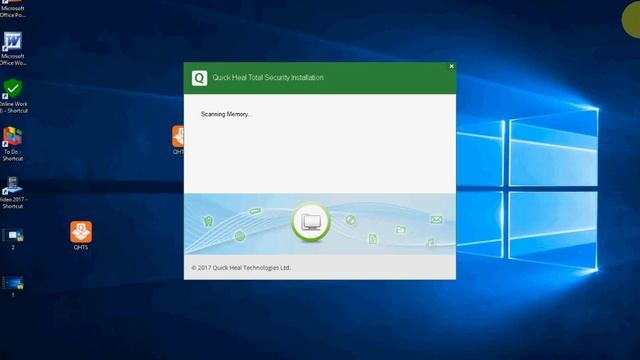Click the shopping cart icon in installer banner
Screen dimensions: 640x360
[208, 221]
